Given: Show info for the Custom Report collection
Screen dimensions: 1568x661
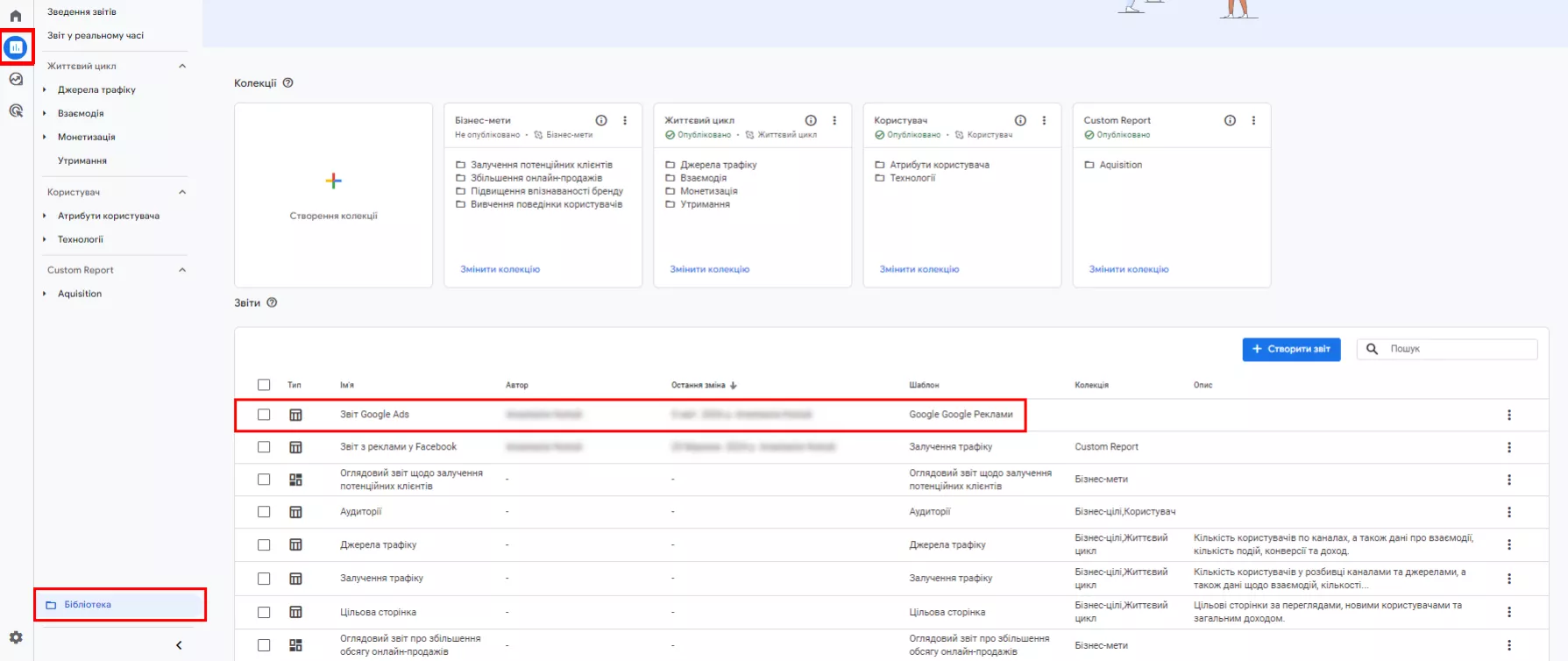Looking at the screenshot, I should click(x=1230, y=120).
